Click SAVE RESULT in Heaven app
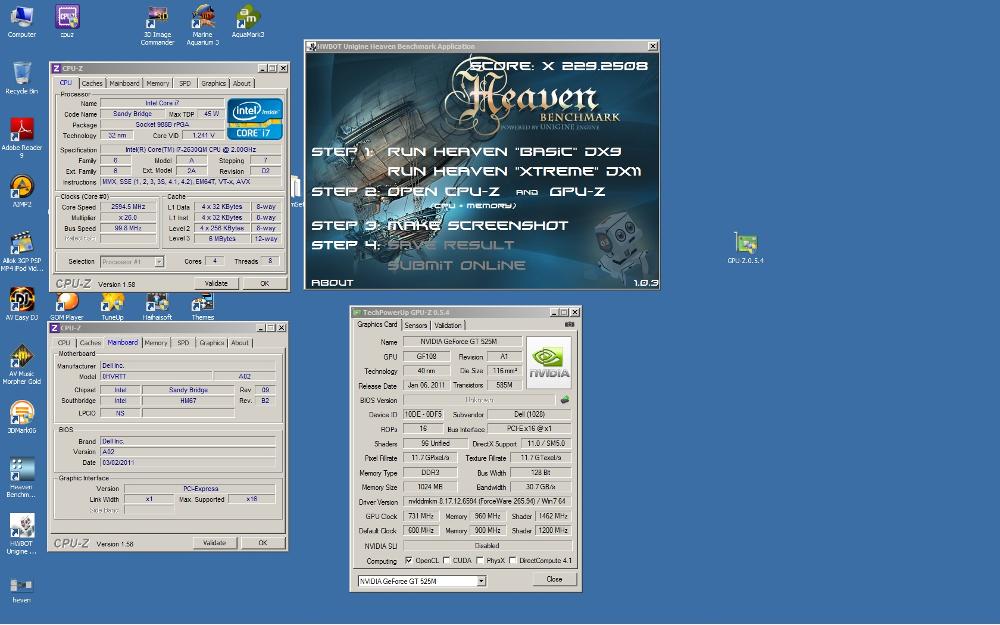The width and height of the screenshot is (1000, 625). click(x=451, y=245)
